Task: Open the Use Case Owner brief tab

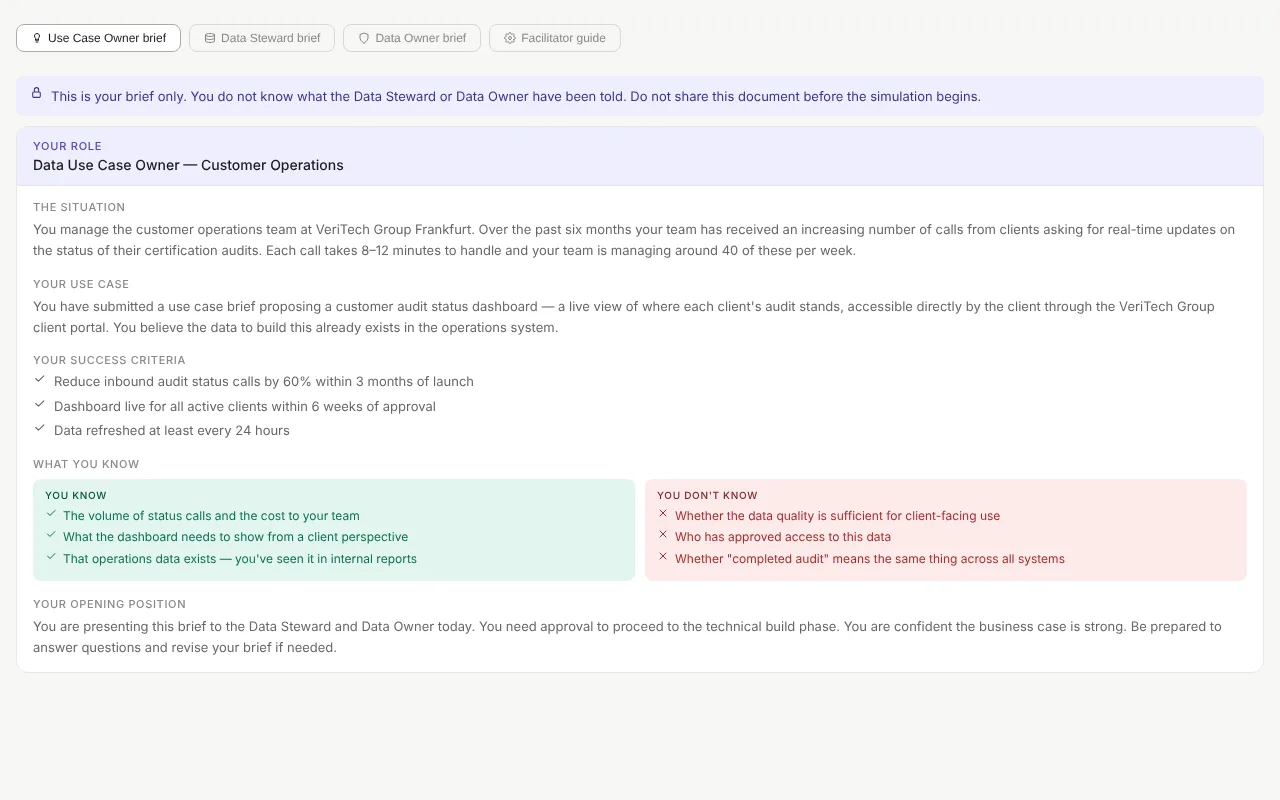Action: 98,38
